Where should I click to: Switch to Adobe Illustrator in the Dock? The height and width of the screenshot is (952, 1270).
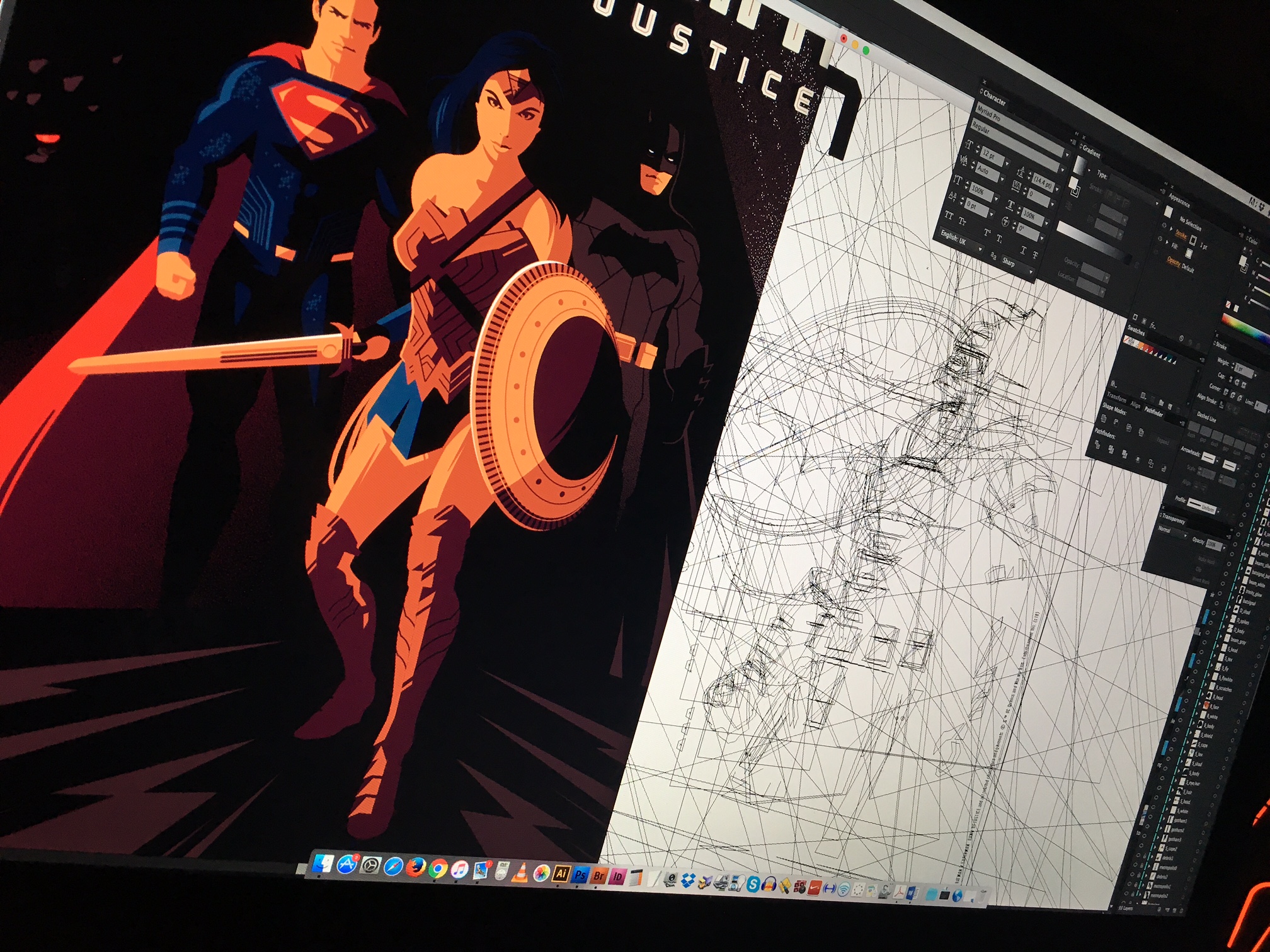[561, 873]
